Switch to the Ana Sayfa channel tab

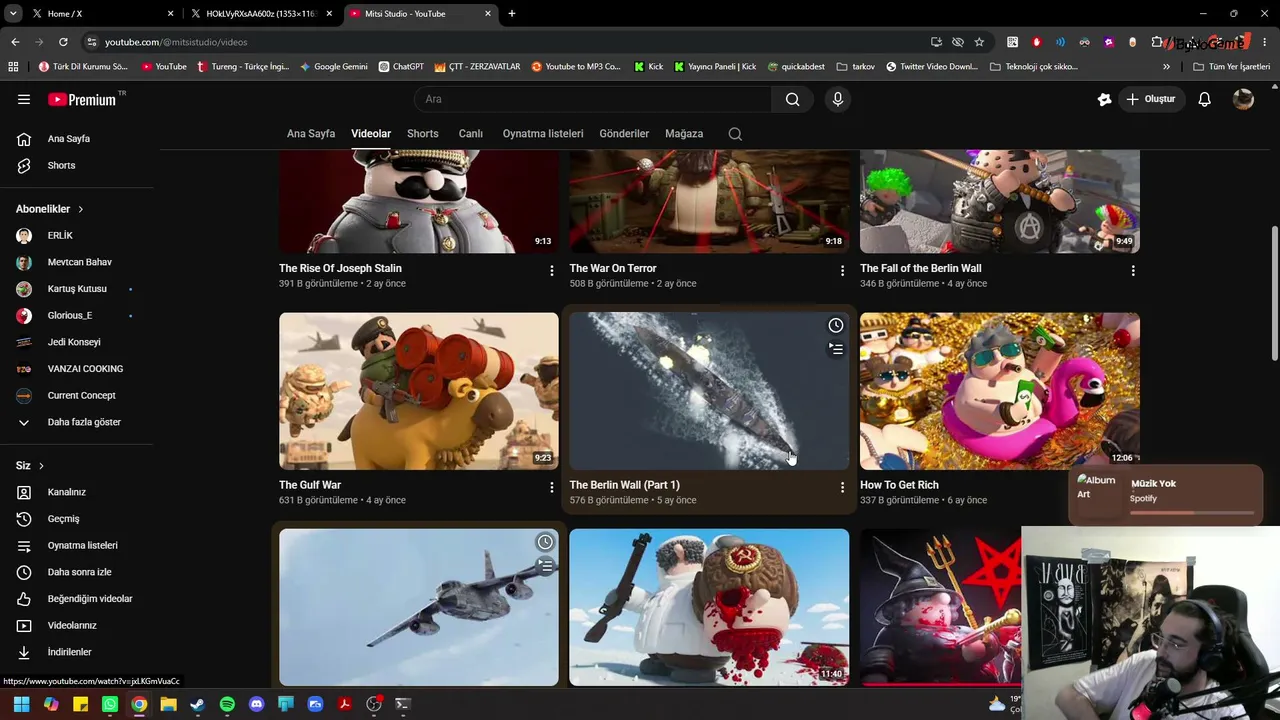[x=311, y=134]
